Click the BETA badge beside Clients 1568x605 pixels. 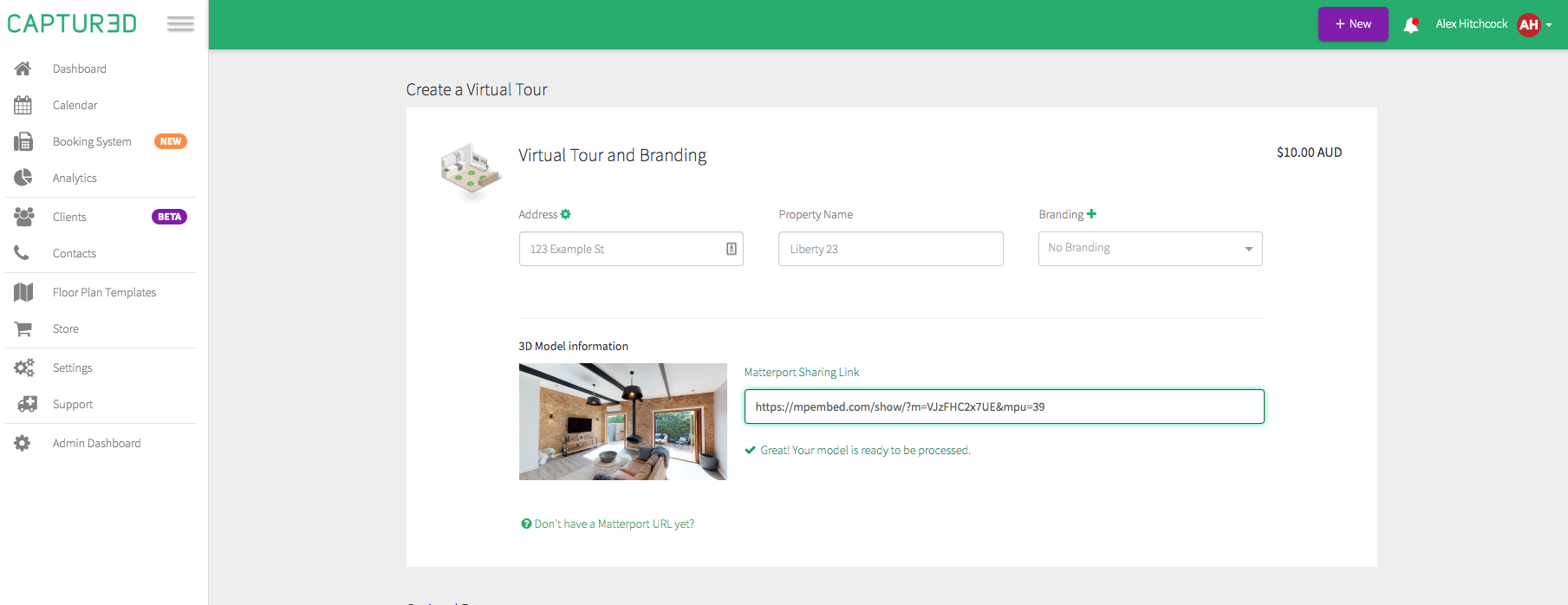(169, 217)
